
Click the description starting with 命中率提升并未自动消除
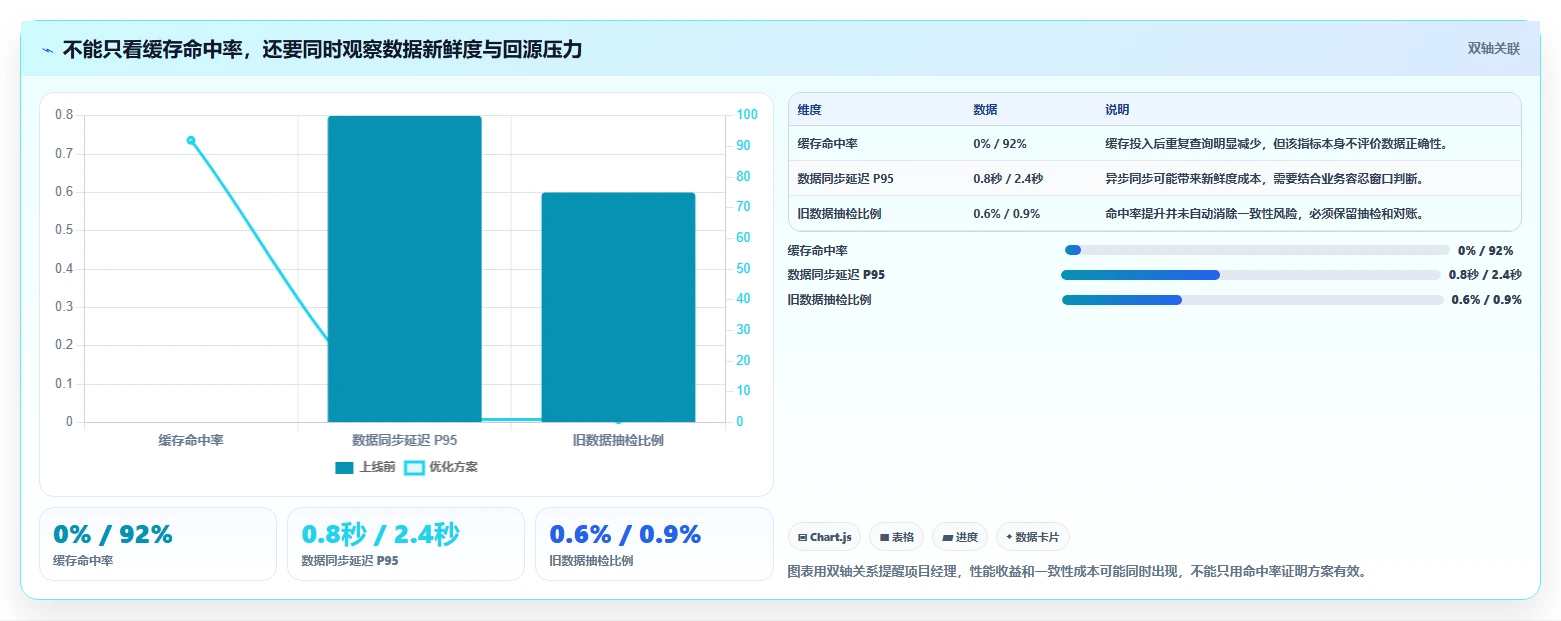[x=1264, y=214]
